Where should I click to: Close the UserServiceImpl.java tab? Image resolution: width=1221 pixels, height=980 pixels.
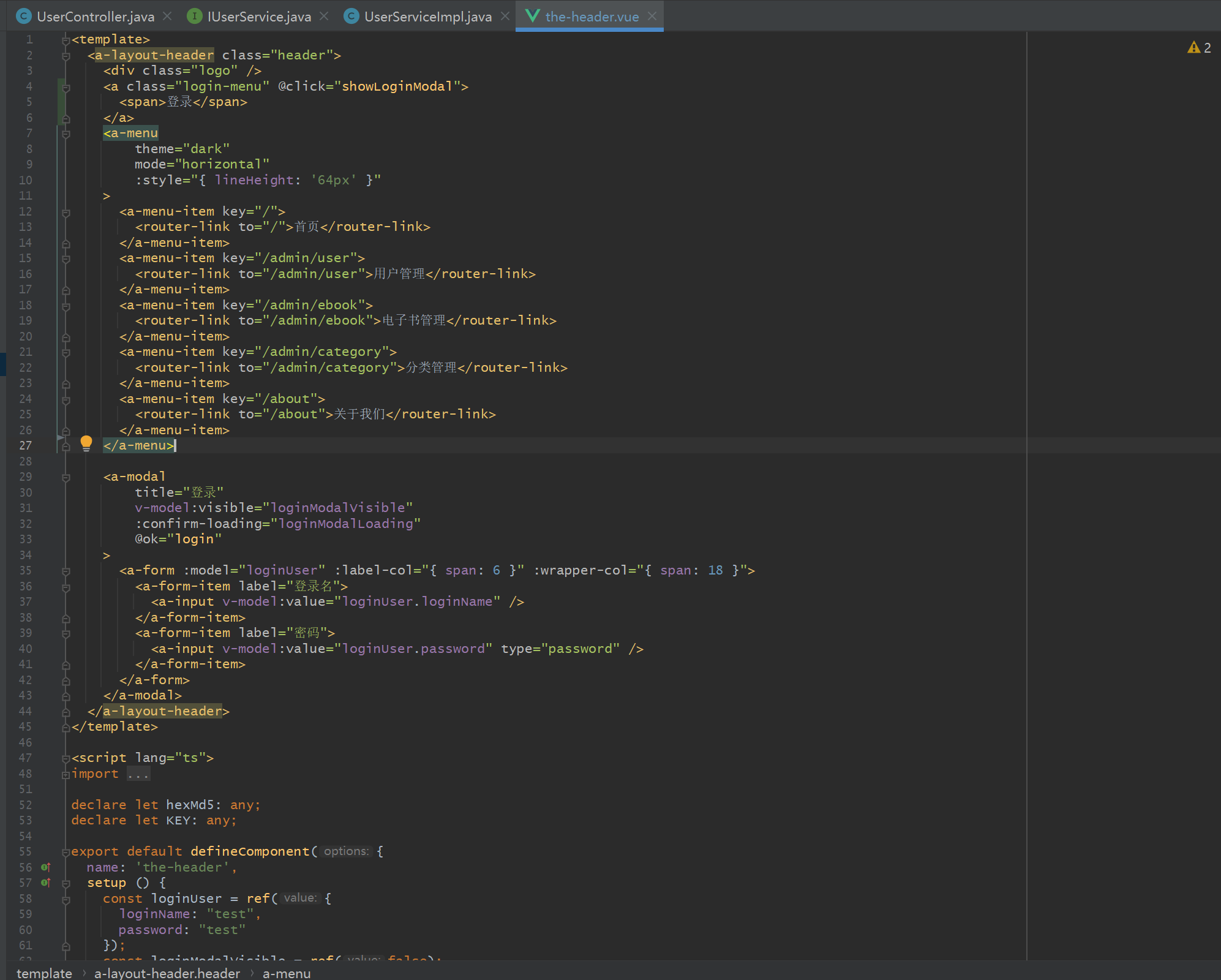pyautogui.click(x=505, y=17)
